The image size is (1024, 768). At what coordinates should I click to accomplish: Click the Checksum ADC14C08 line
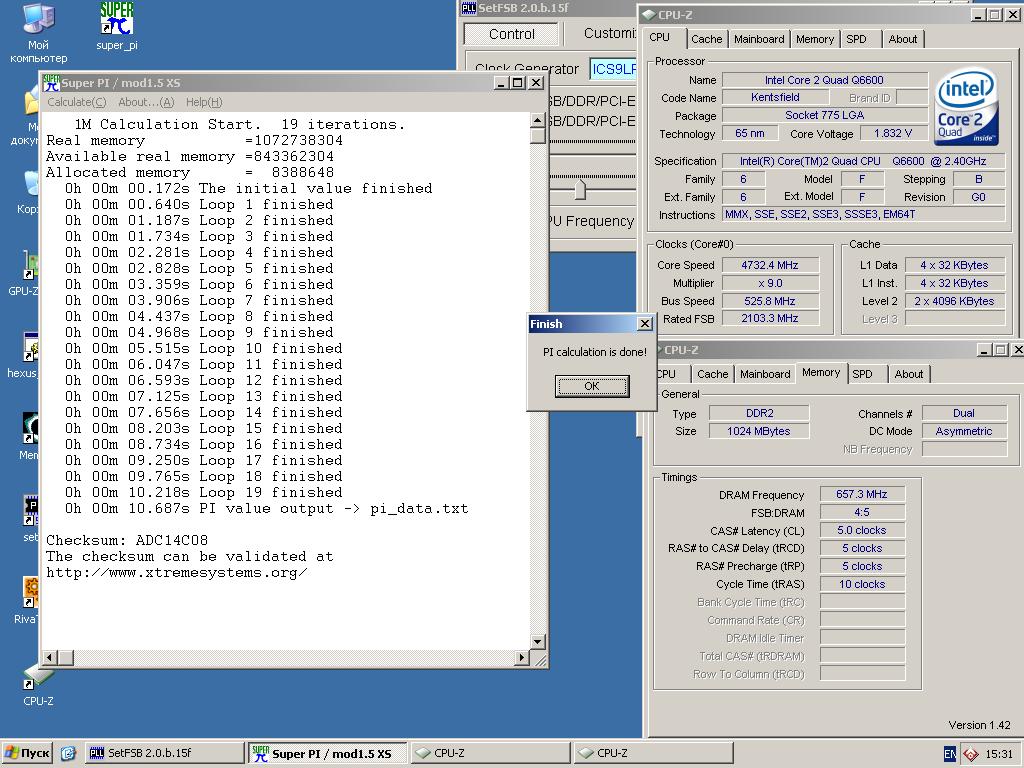pyautogui.click(x=127, y=541)
